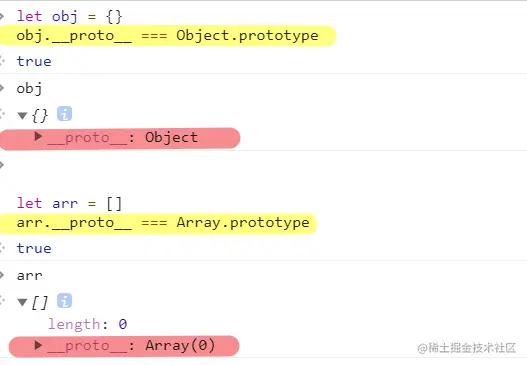Viewport: 527px width, 365px height.
Task: Click obj.__proto__ === Object.prototype line
Action: [167, 36]
